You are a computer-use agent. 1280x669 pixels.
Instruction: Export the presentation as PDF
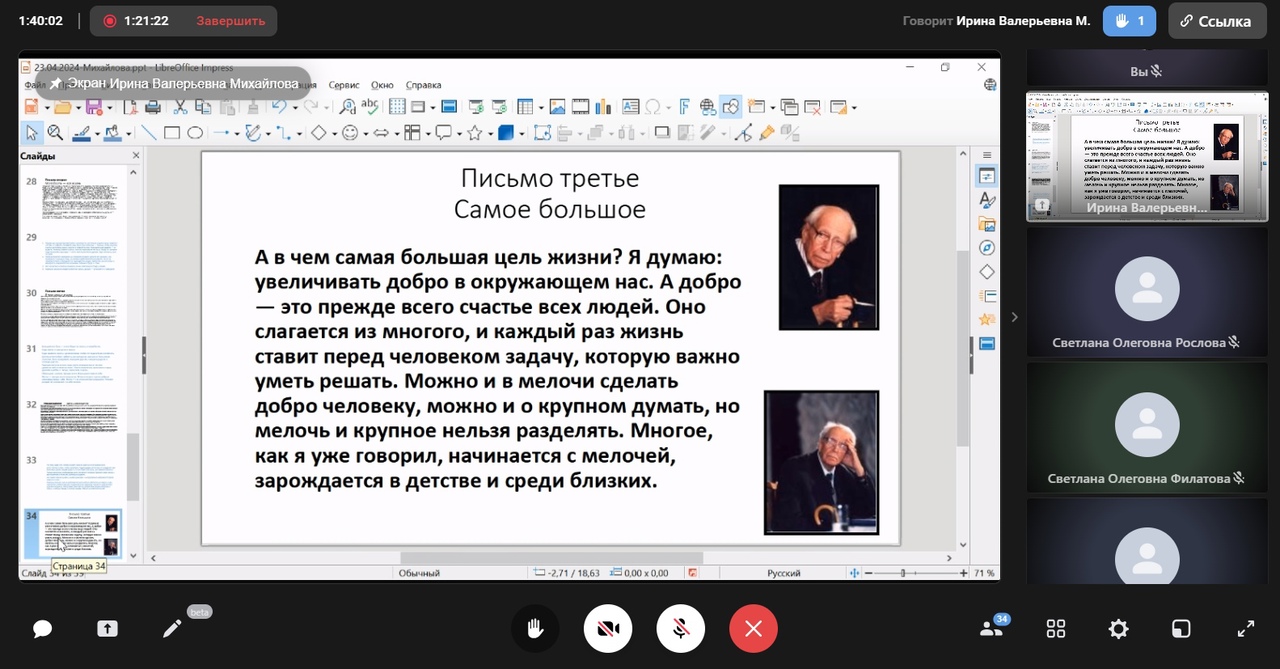pyautogui.click(x=130, y=107)
